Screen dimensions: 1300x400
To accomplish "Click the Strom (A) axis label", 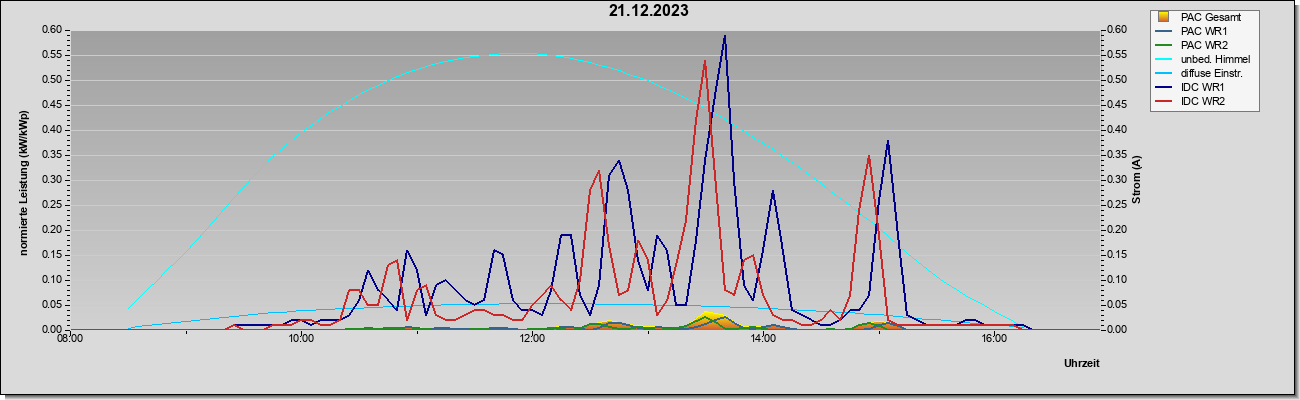I will pyautogui.click(x=1136, y=180).
